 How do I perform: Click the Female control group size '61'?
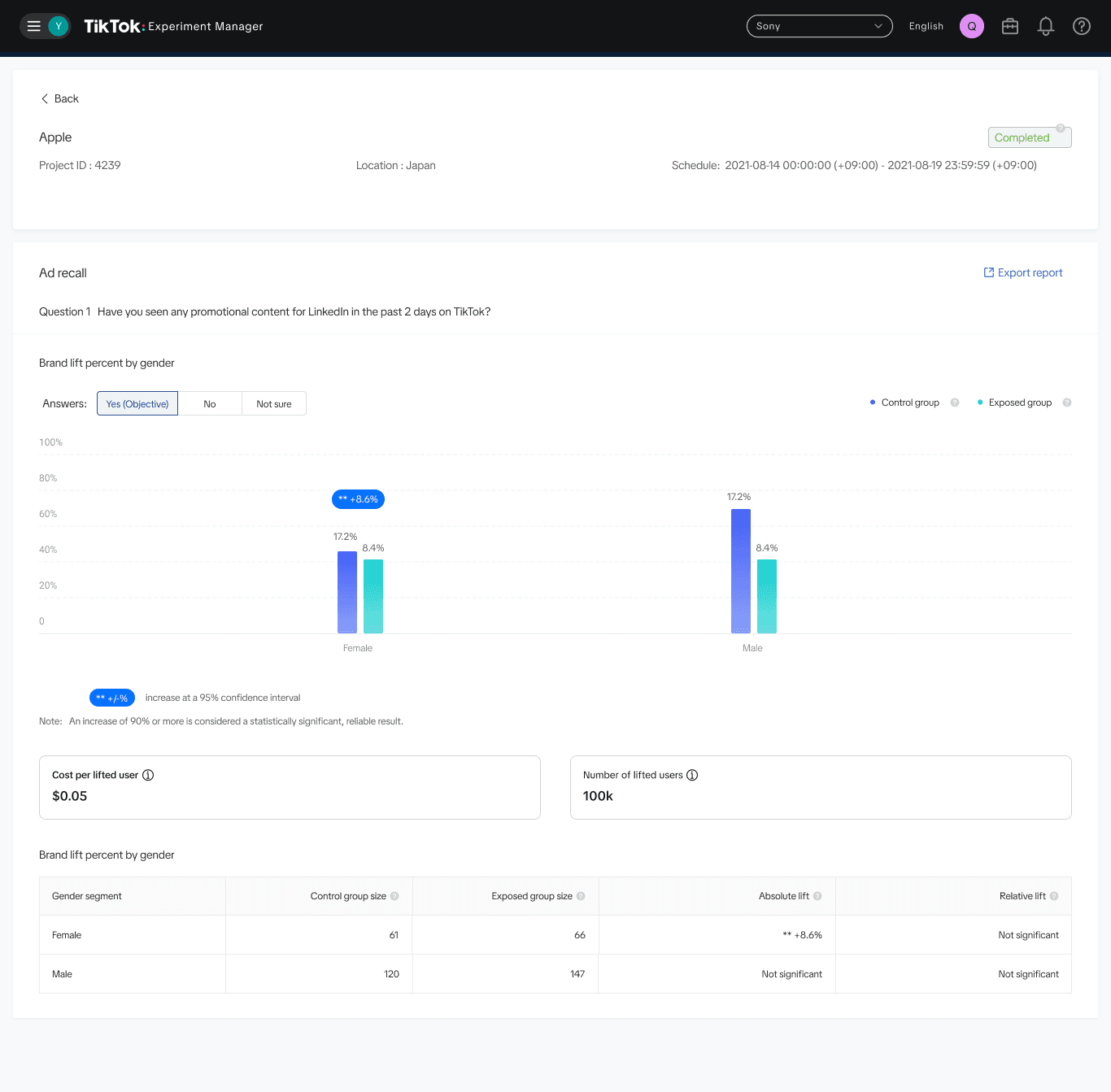[394, 935]
